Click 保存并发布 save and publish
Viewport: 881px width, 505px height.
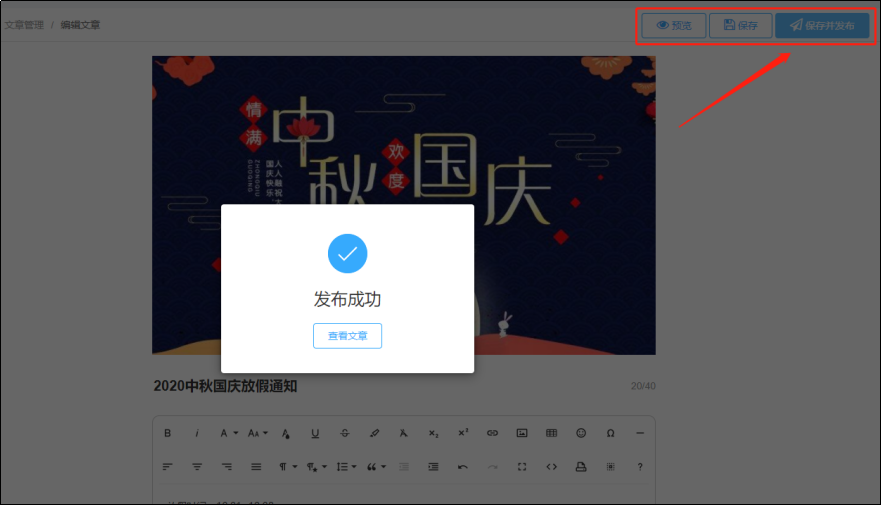(822, 25)
